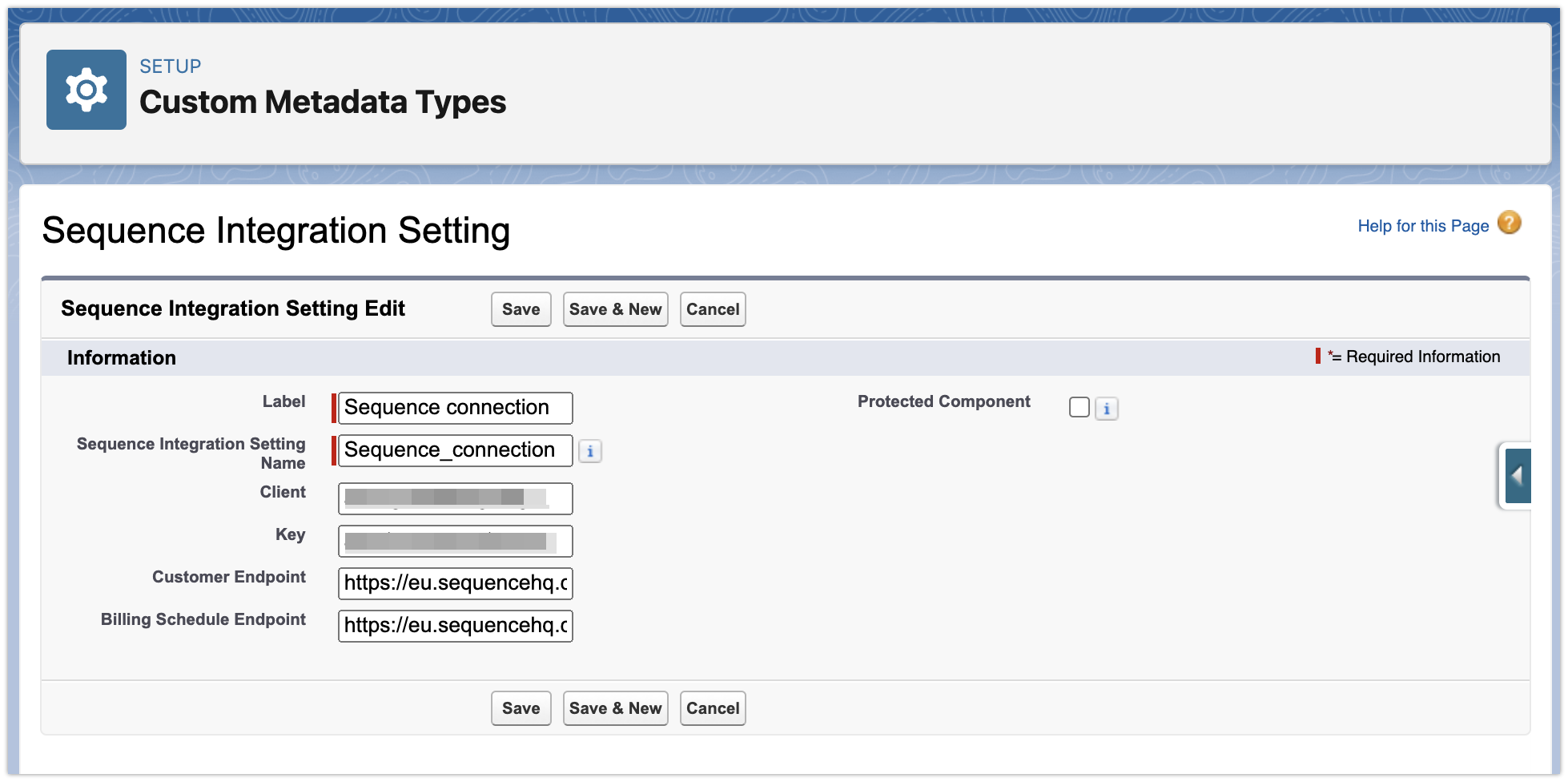This screenshot has width=1568, height=782.
Task: Click the SETUP breadcrumb text
Action: 171,67
